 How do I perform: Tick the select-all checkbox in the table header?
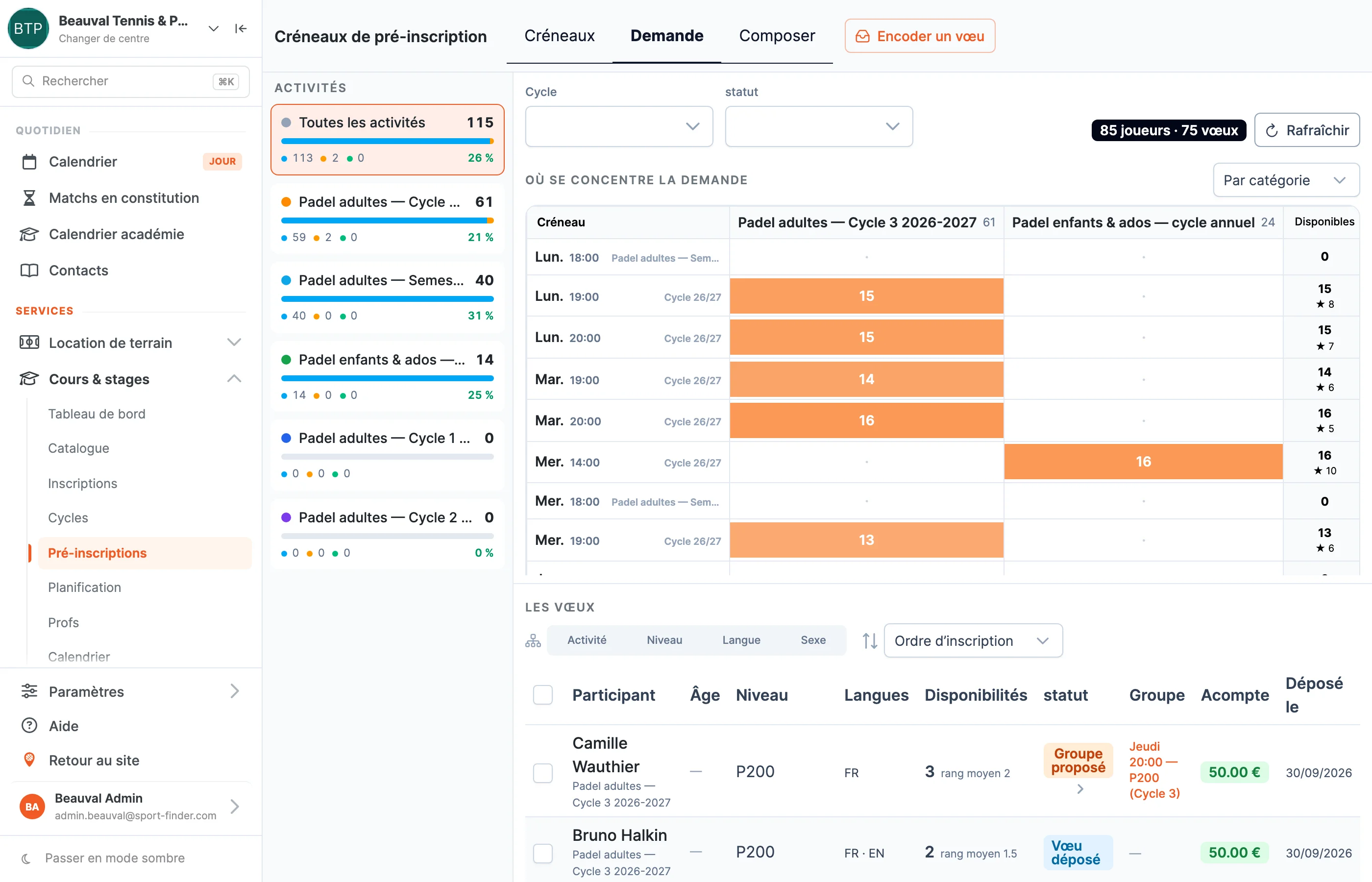pos(543,695)
